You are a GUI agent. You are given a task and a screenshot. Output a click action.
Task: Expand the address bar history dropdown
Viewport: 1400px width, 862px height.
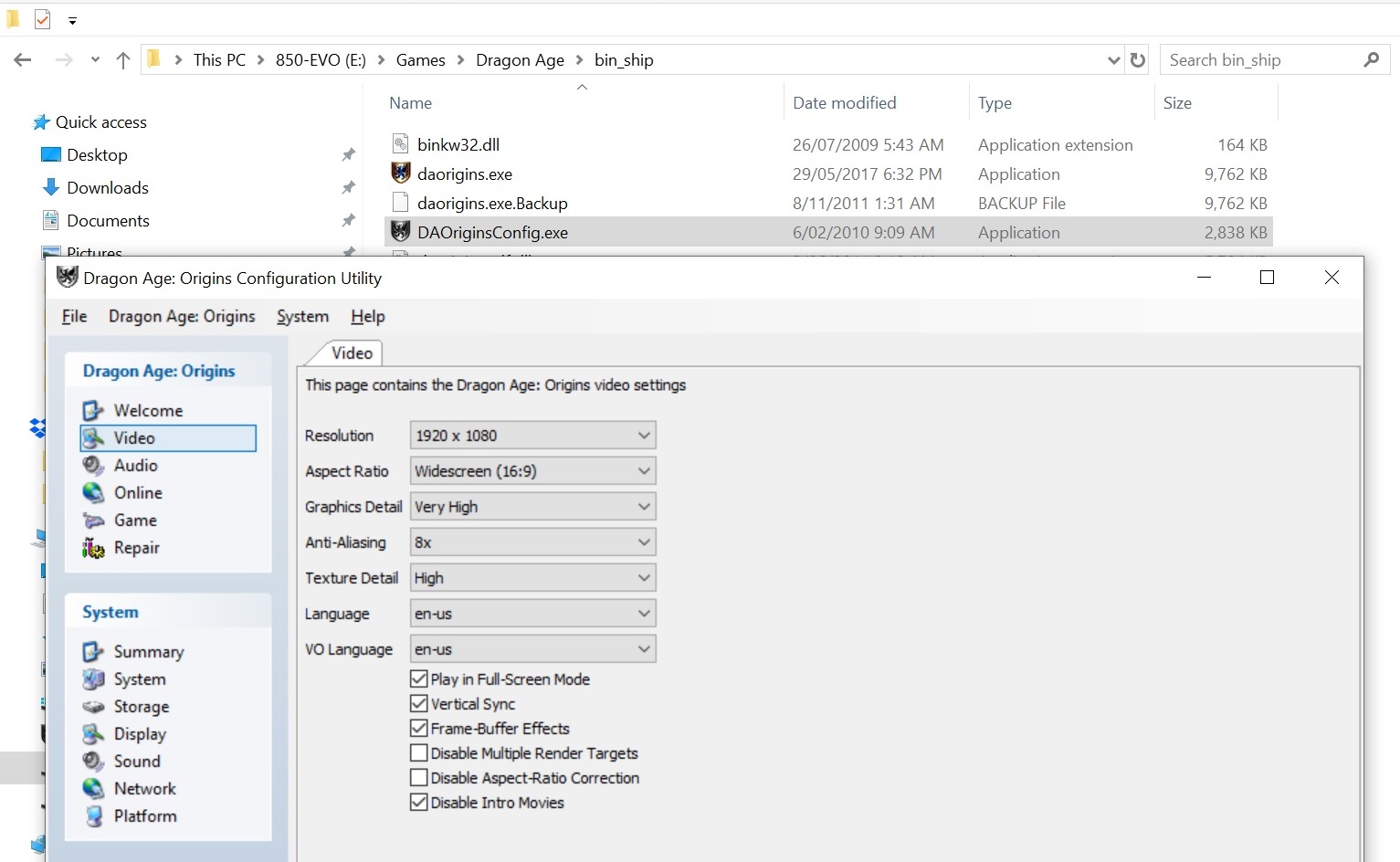1113,60
